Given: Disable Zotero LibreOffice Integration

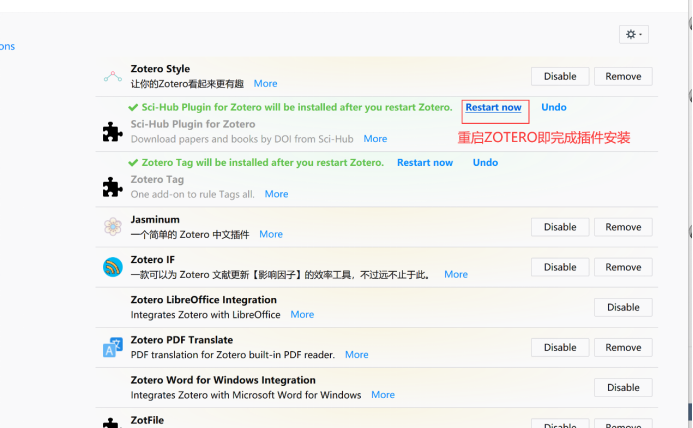Looking at the screenshot, I should 623,307.
